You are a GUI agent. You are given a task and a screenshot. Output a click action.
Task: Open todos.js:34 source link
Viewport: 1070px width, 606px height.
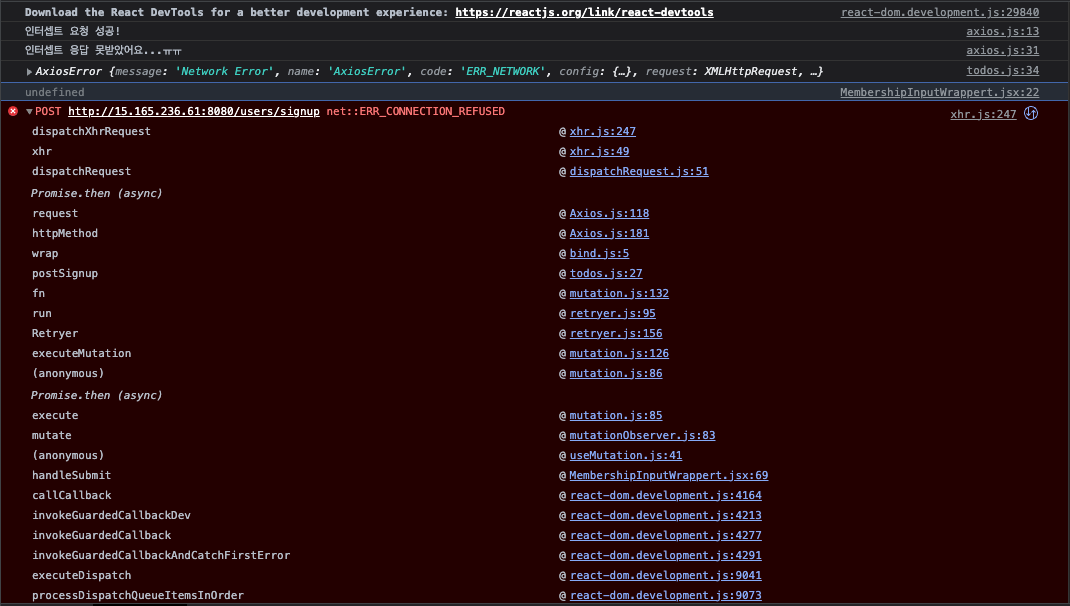coord(1002,70)
